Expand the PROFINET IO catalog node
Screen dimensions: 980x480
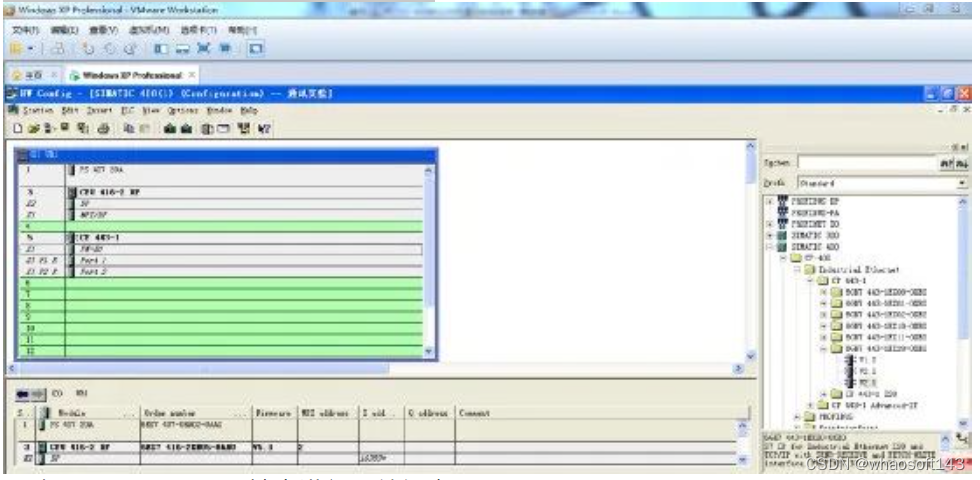(770, 224)
